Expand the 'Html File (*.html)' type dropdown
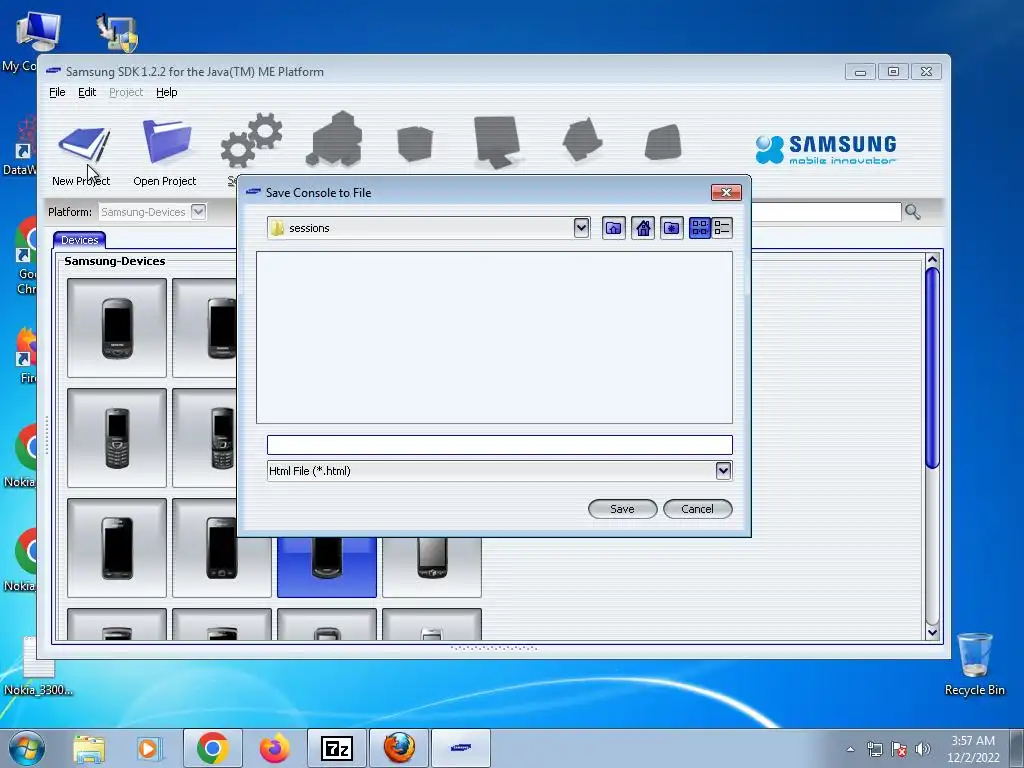 tap(723, 471)
